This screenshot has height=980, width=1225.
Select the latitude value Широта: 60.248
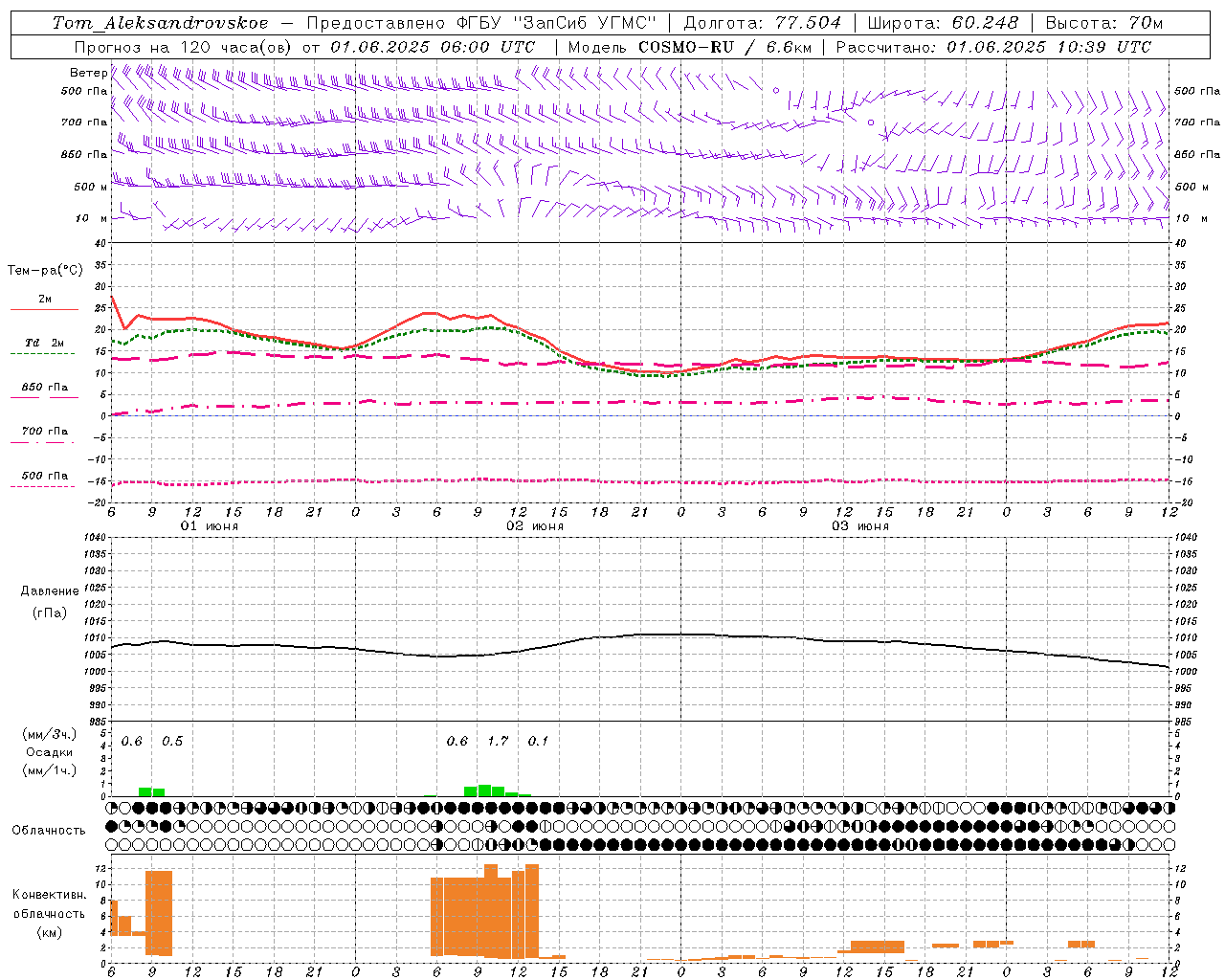click(x=943, y=23)
